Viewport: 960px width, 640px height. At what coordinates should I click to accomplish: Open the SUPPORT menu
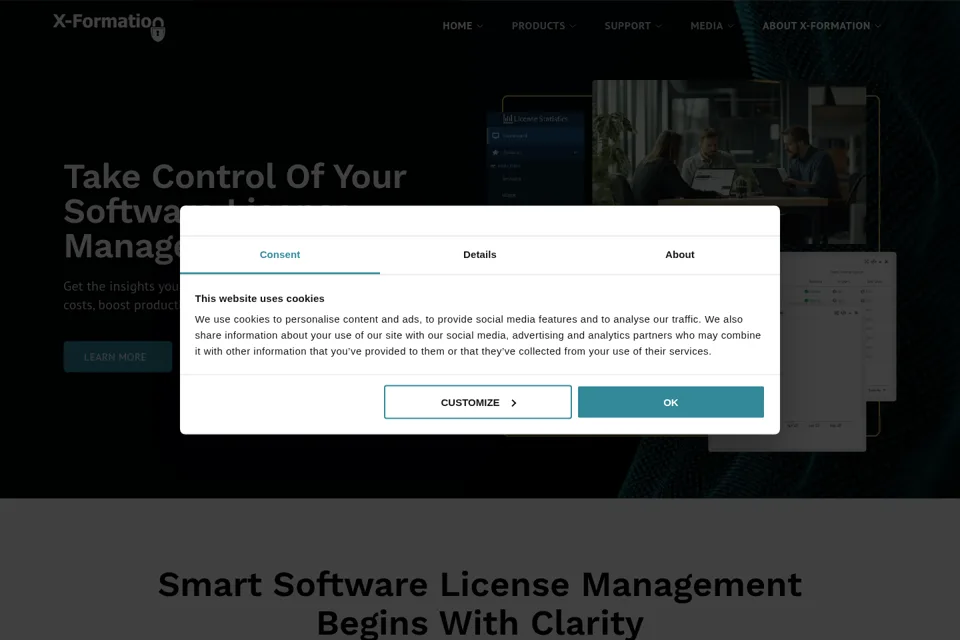click(x=627, y=26)
